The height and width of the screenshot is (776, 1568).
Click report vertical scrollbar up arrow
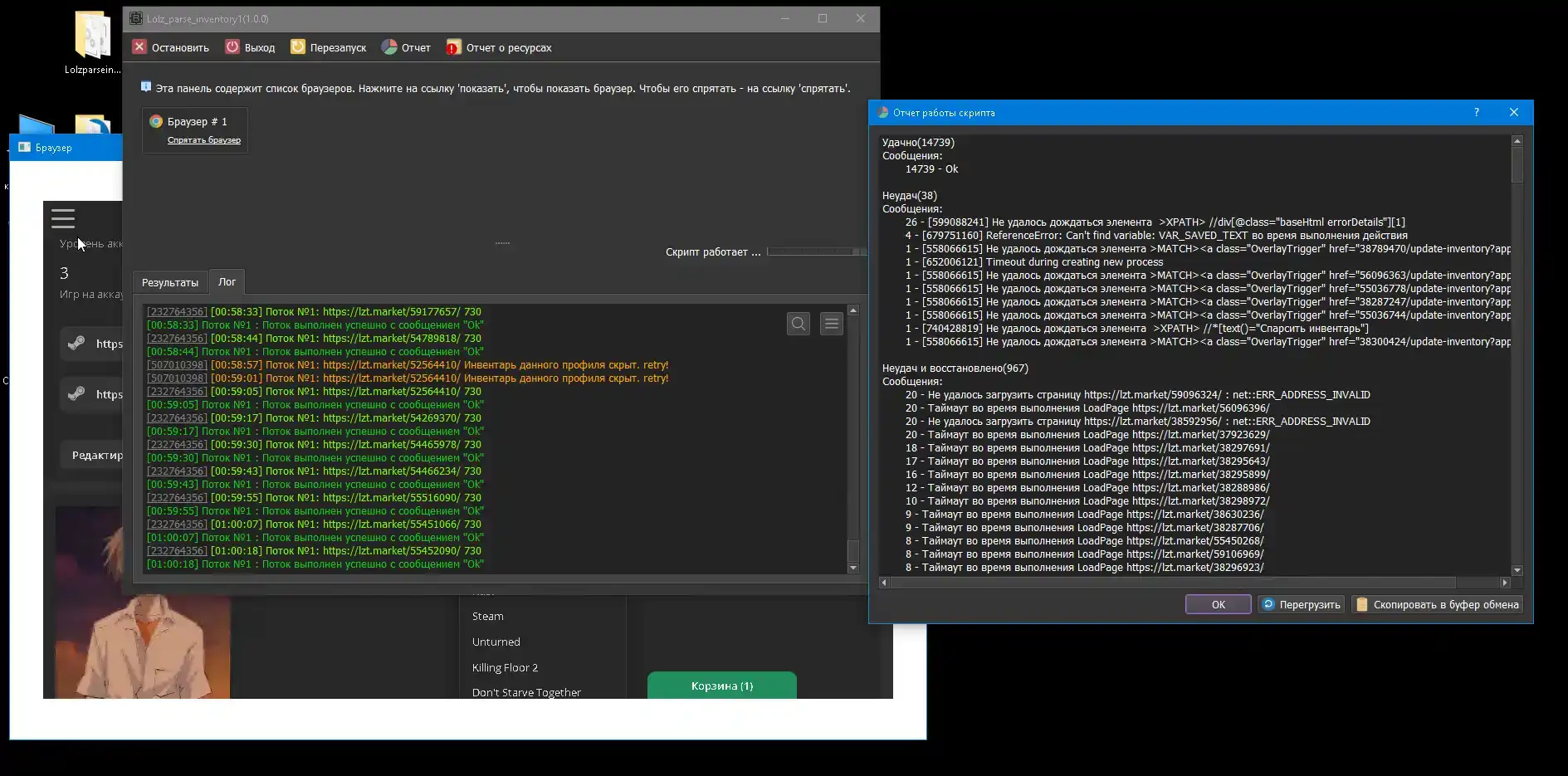1517,141
